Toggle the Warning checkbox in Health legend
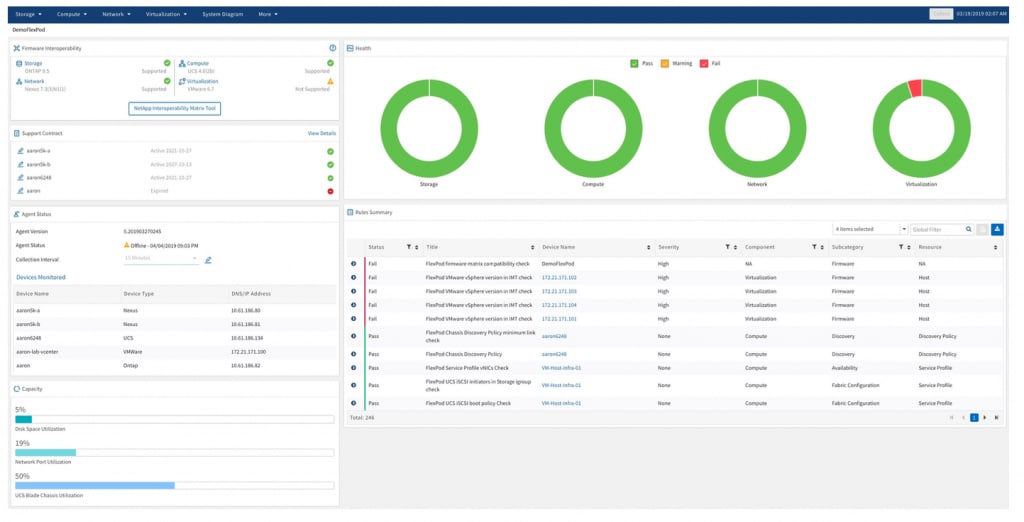The width and height of the screenshot is (1024, 522). (x=665, y=63)
